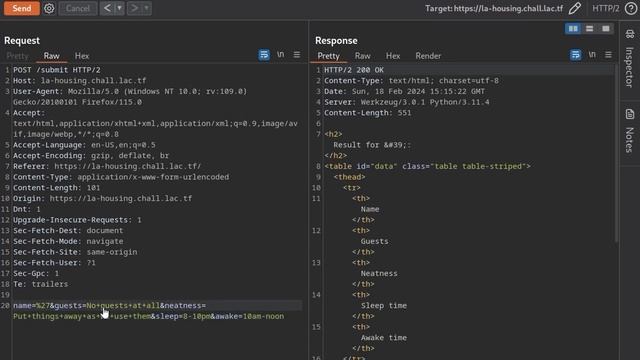Viewport: 640px width, 360px height.
Task: Select the Request Pretty tab
Action: click(x=18, y=56)
